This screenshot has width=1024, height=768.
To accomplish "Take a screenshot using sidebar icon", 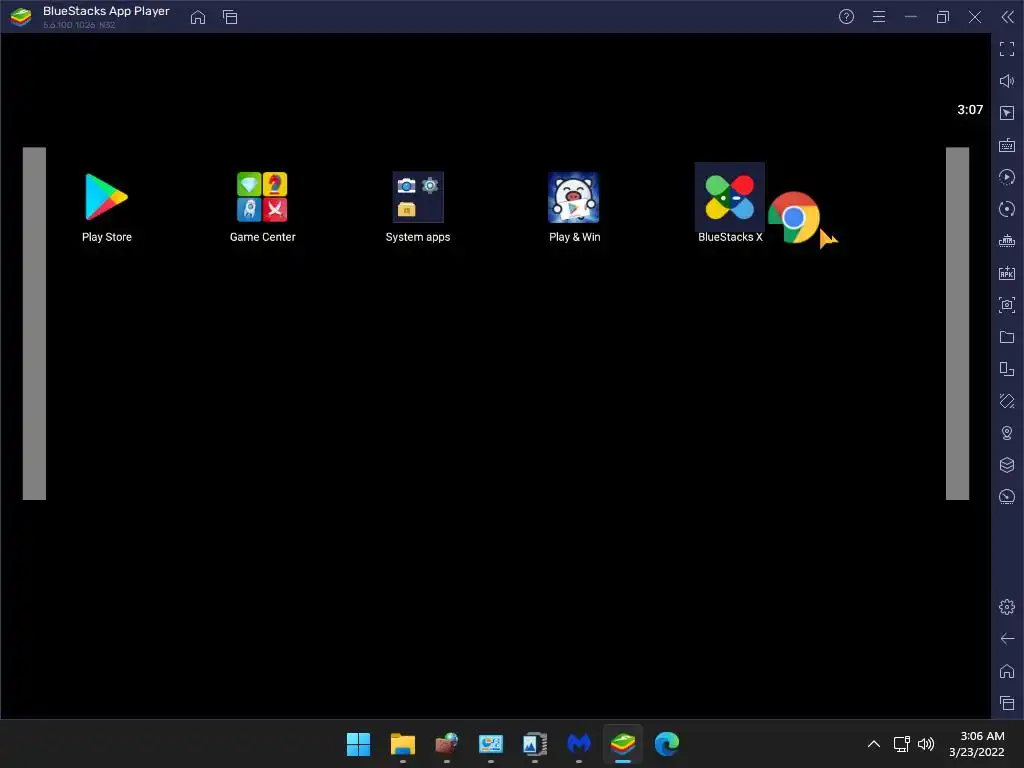I will (1007, 305).
